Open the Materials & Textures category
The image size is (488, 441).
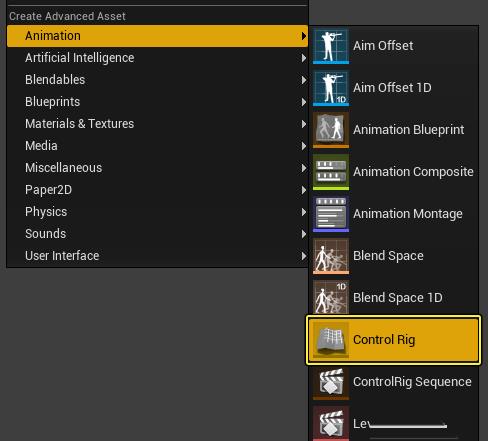157,124
